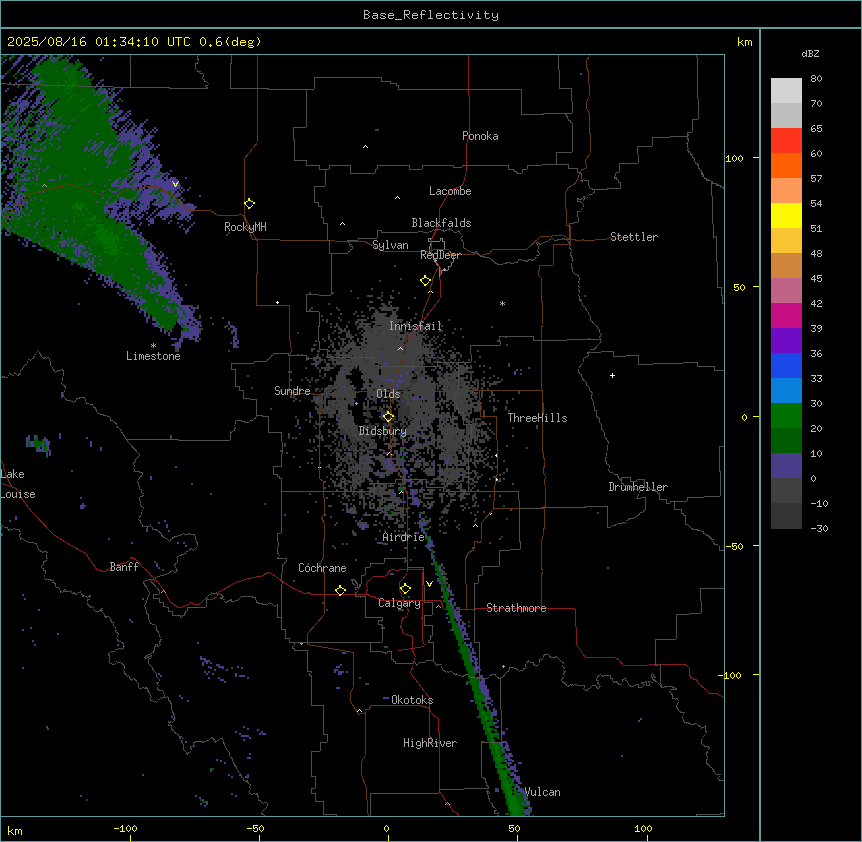Click the HighRiver city label

[430, 743]
